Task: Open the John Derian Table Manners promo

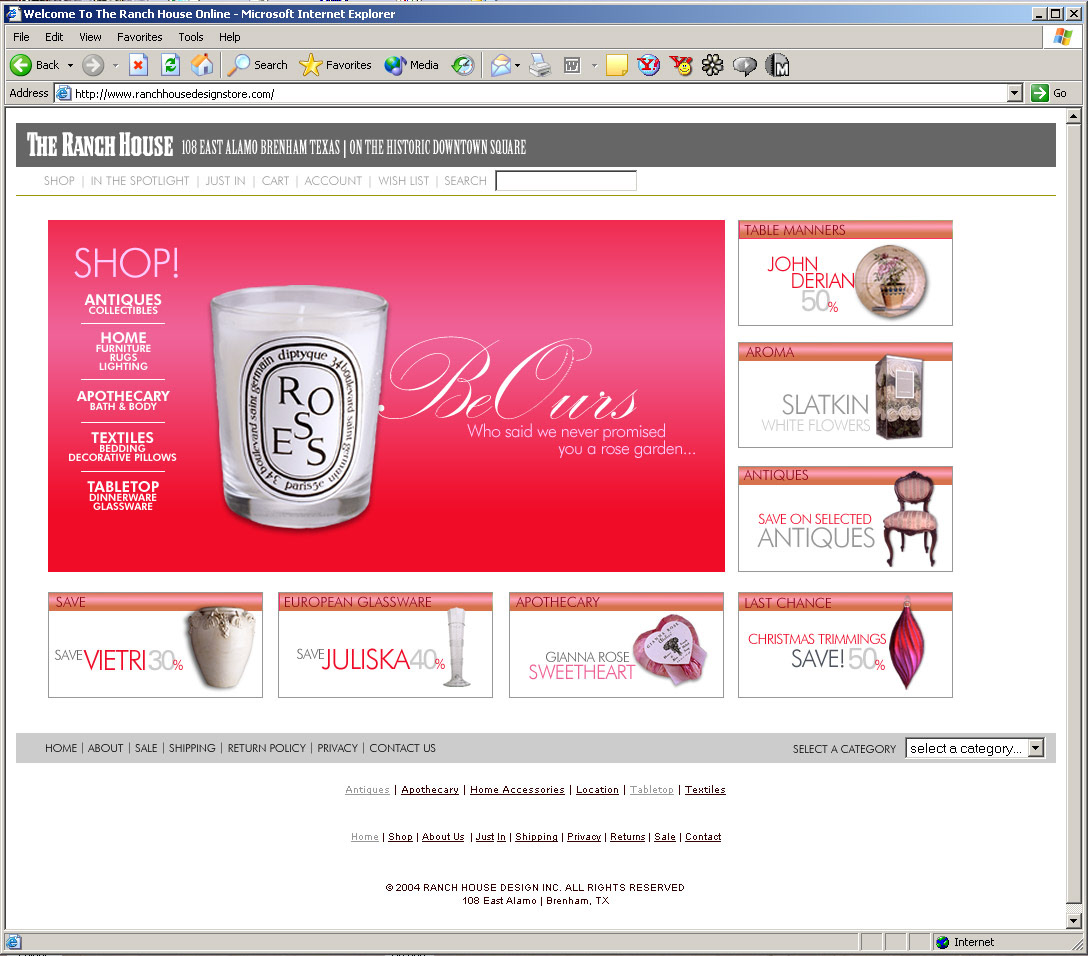Action: 845,273
